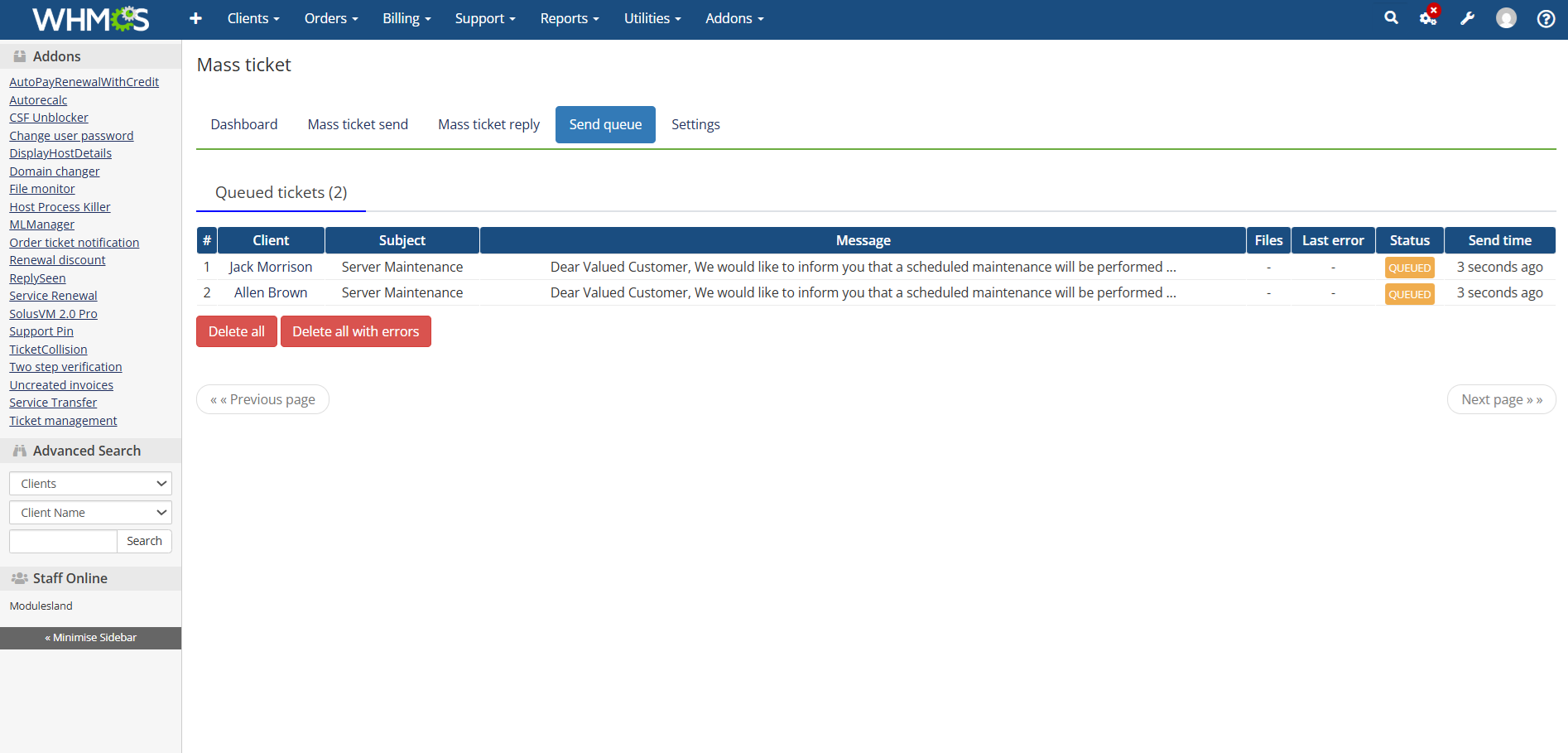Viewport: 1568px width, 753px height.
Task: Switch to the Mass ticket reply tab
Action: 488,124
